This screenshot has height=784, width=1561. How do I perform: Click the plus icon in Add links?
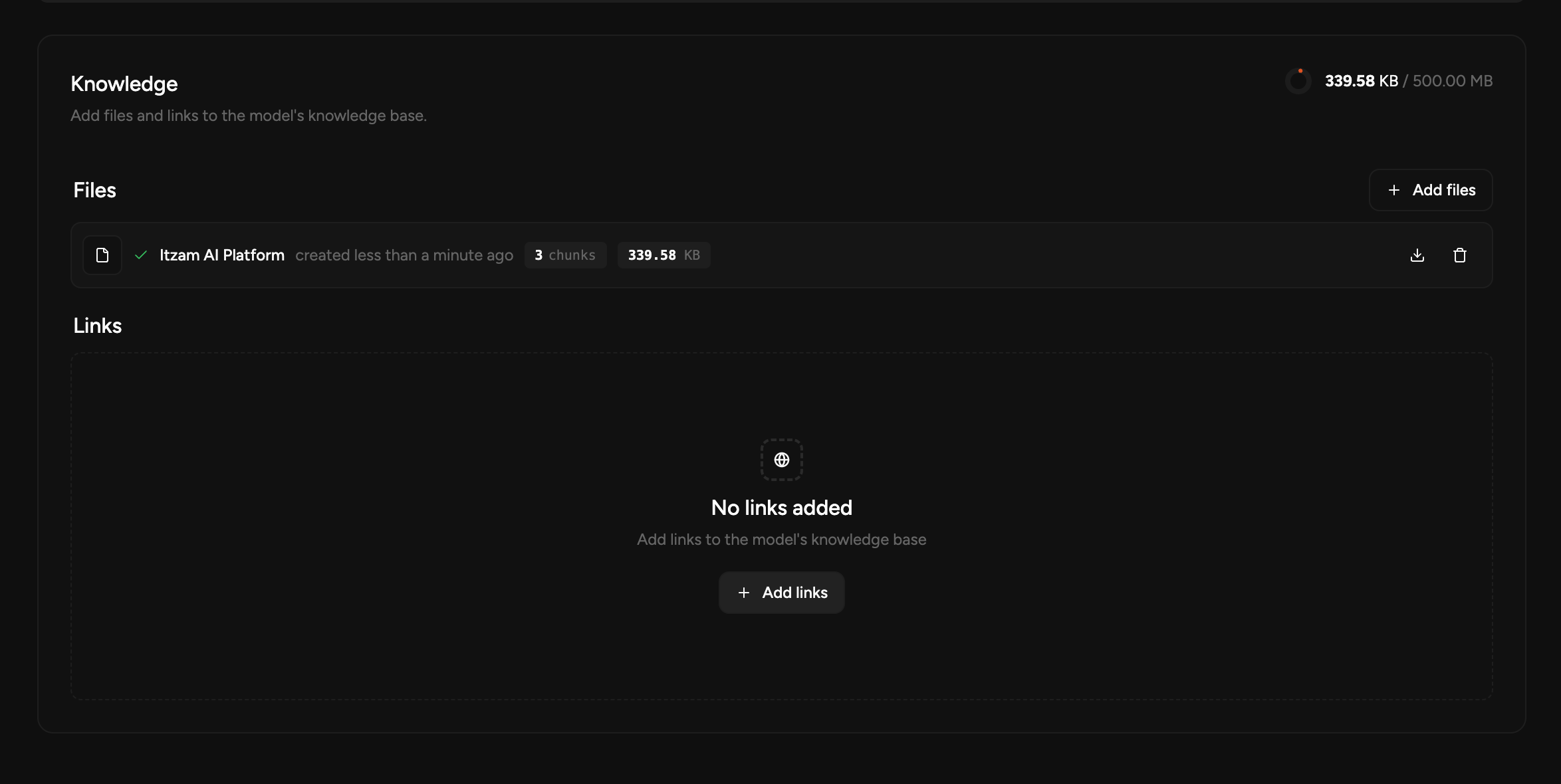[x=744, y=593]
